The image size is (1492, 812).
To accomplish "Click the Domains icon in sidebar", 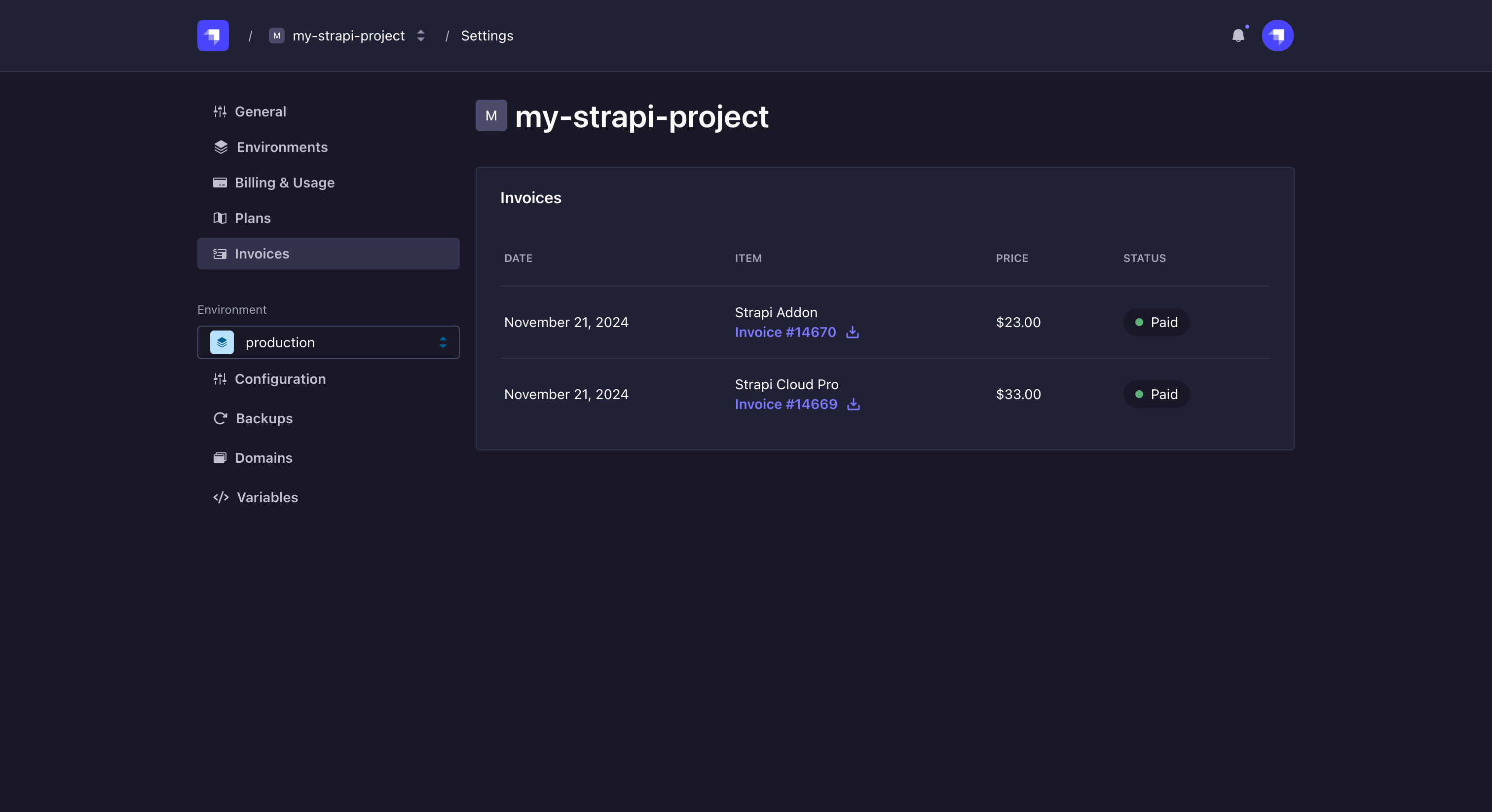I will click(x=220, y=457).
